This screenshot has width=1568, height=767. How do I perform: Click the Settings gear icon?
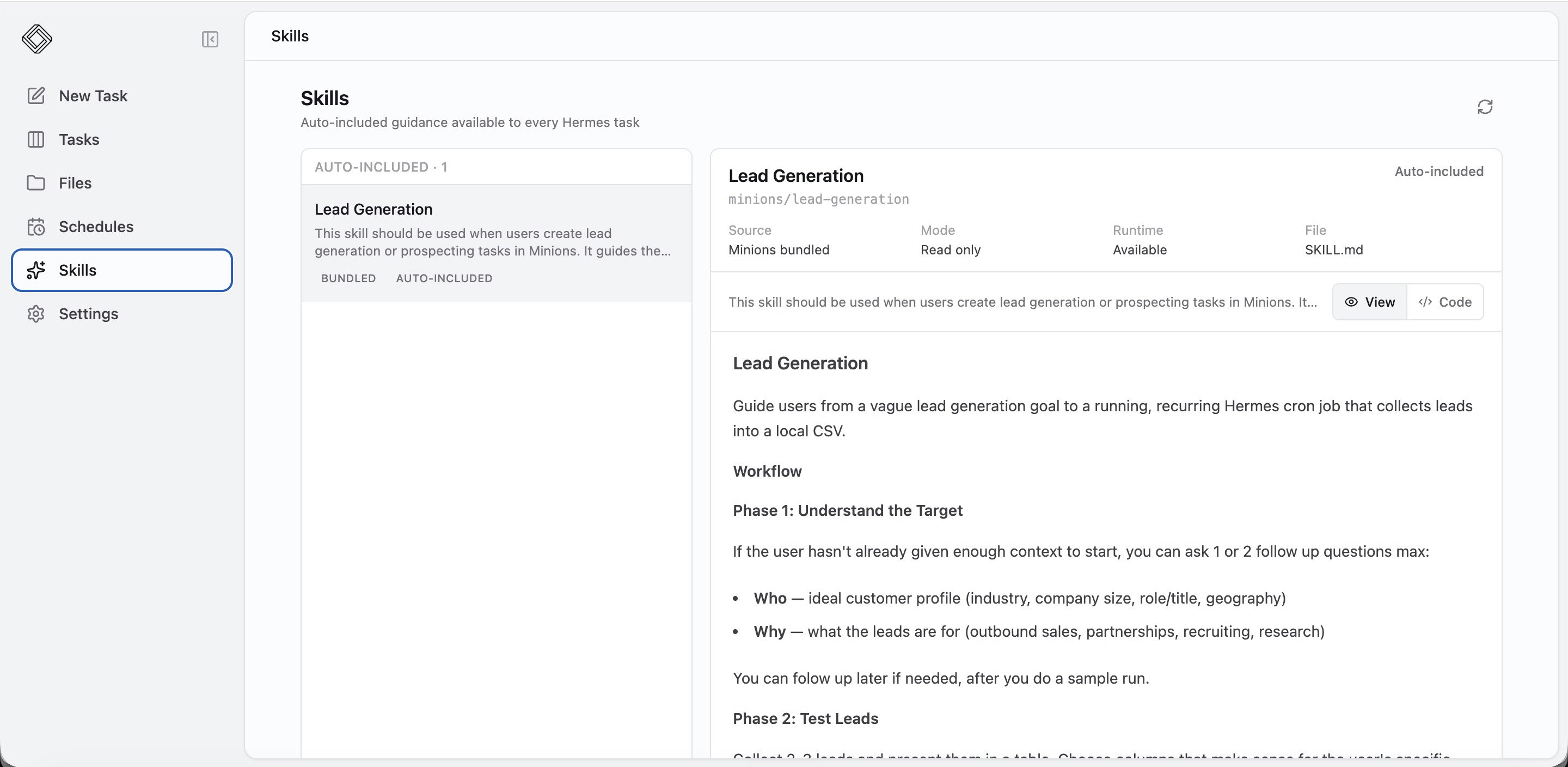[36, 314]
